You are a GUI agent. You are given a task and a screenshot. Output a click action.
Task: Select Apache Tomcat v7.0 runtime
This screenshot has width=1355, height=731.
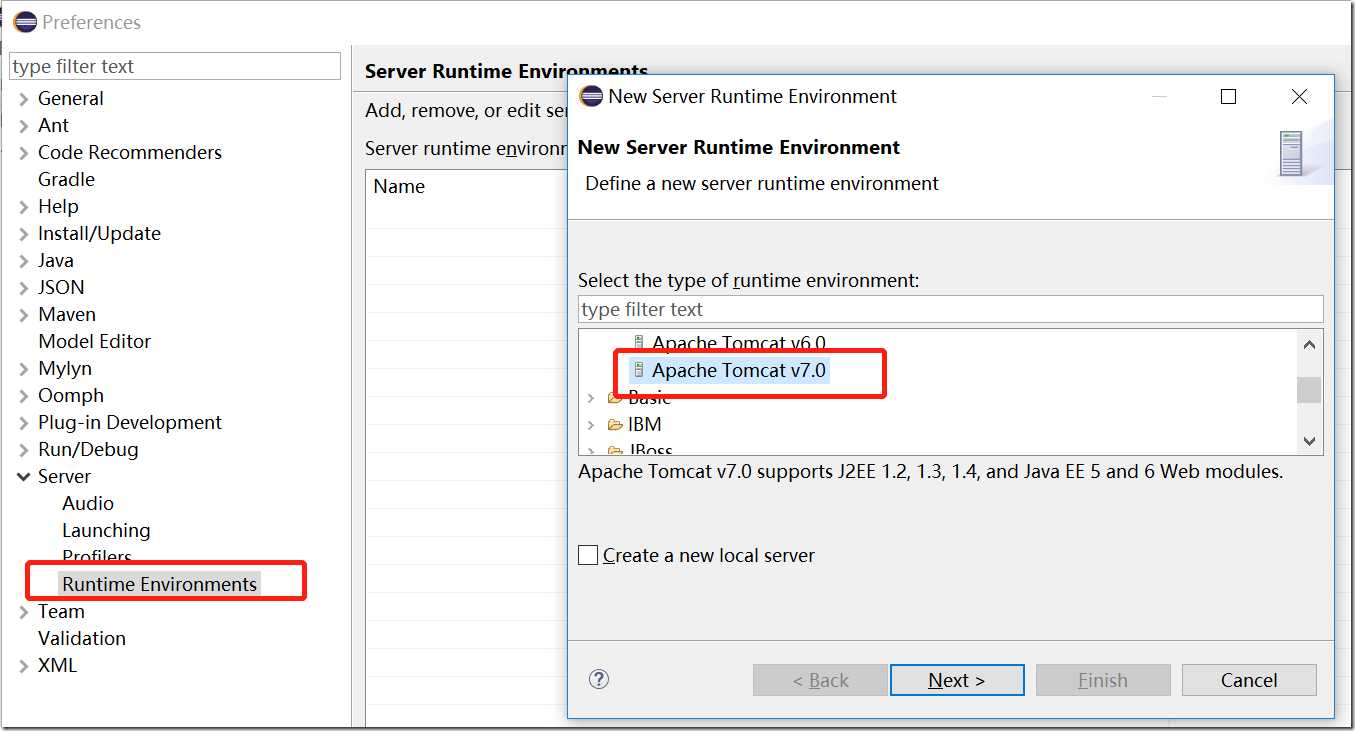(x=739, y=370)
